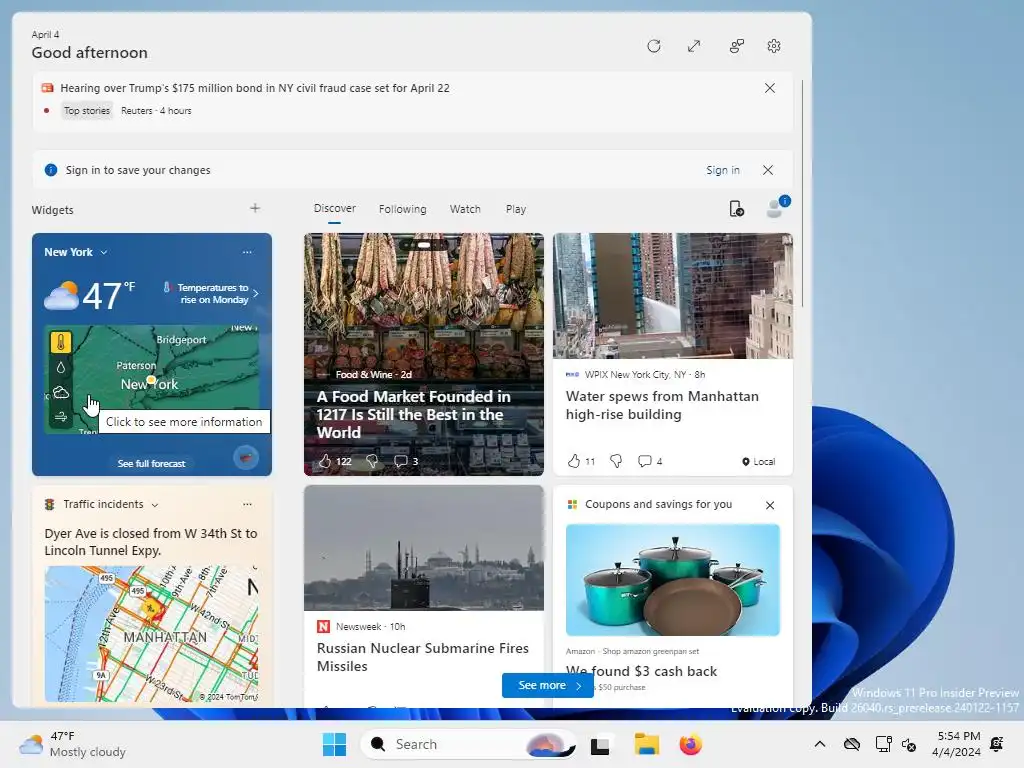This screenshot has height=768, width=1024.
Task: Select wind map layer icon
Action: click(61, 417)
